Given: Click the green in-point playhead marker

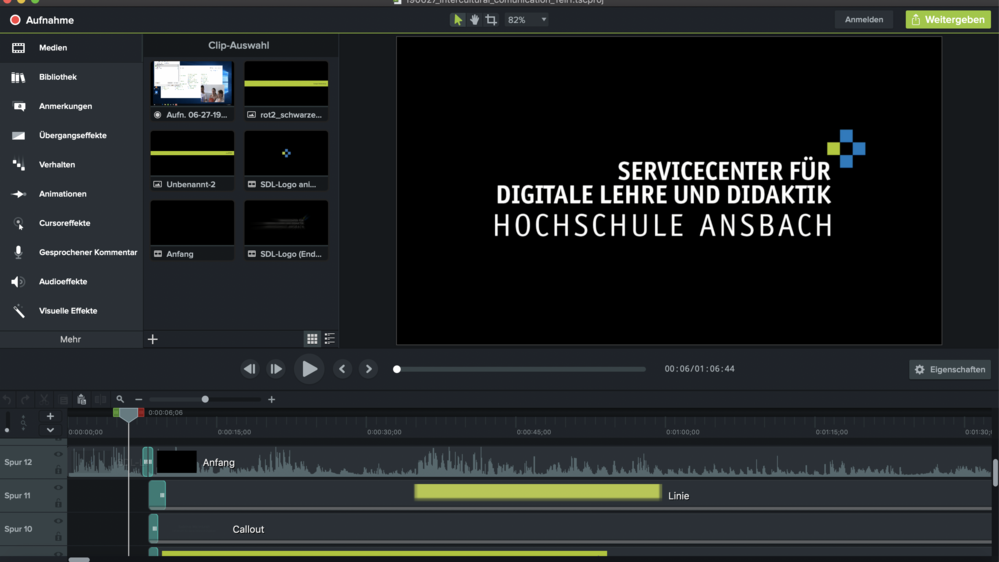Looking at the screenshot, I should coord(116,413).
